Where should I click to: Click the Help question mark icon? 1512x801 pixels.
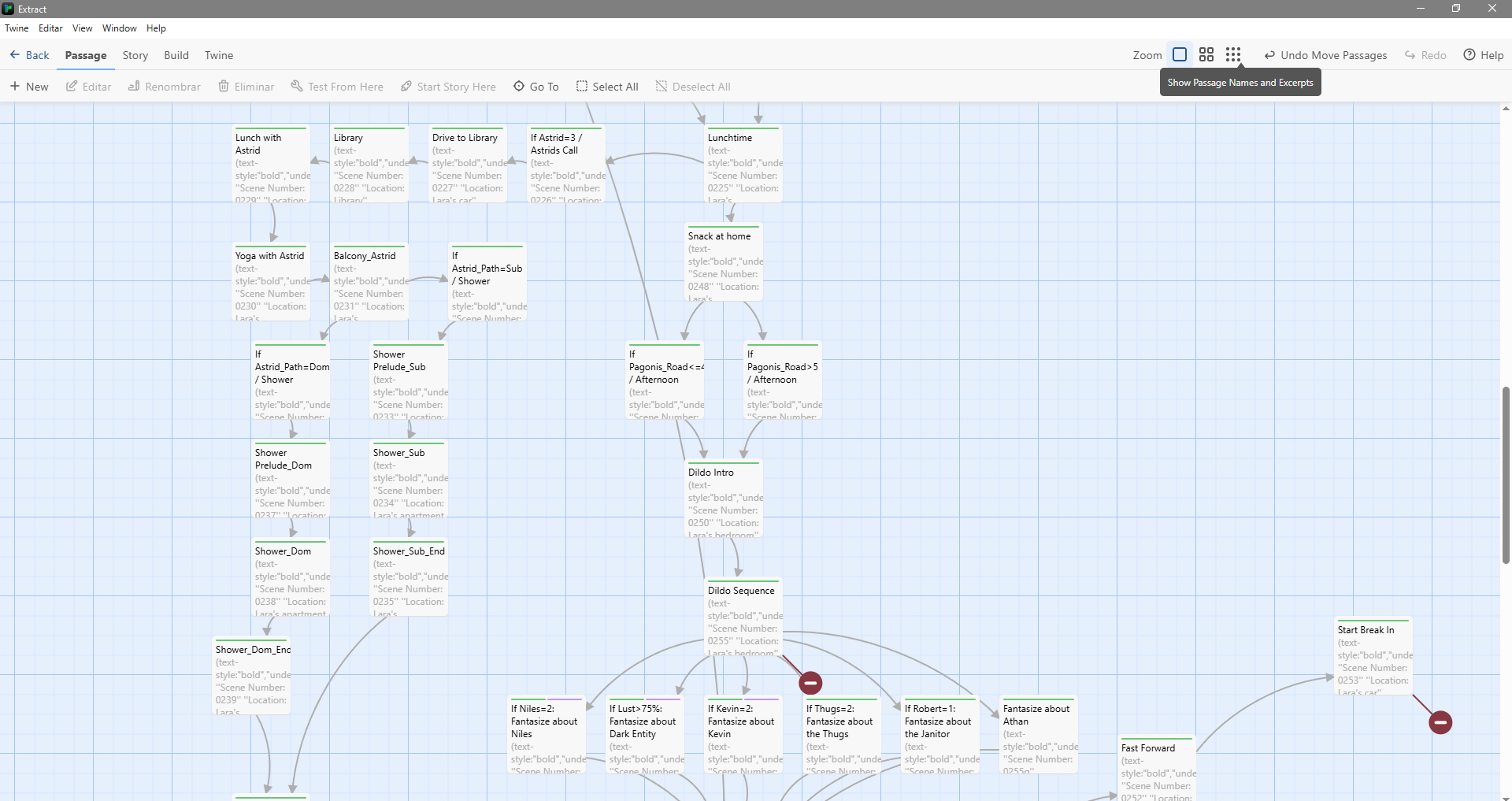[x=1469, y=54]
